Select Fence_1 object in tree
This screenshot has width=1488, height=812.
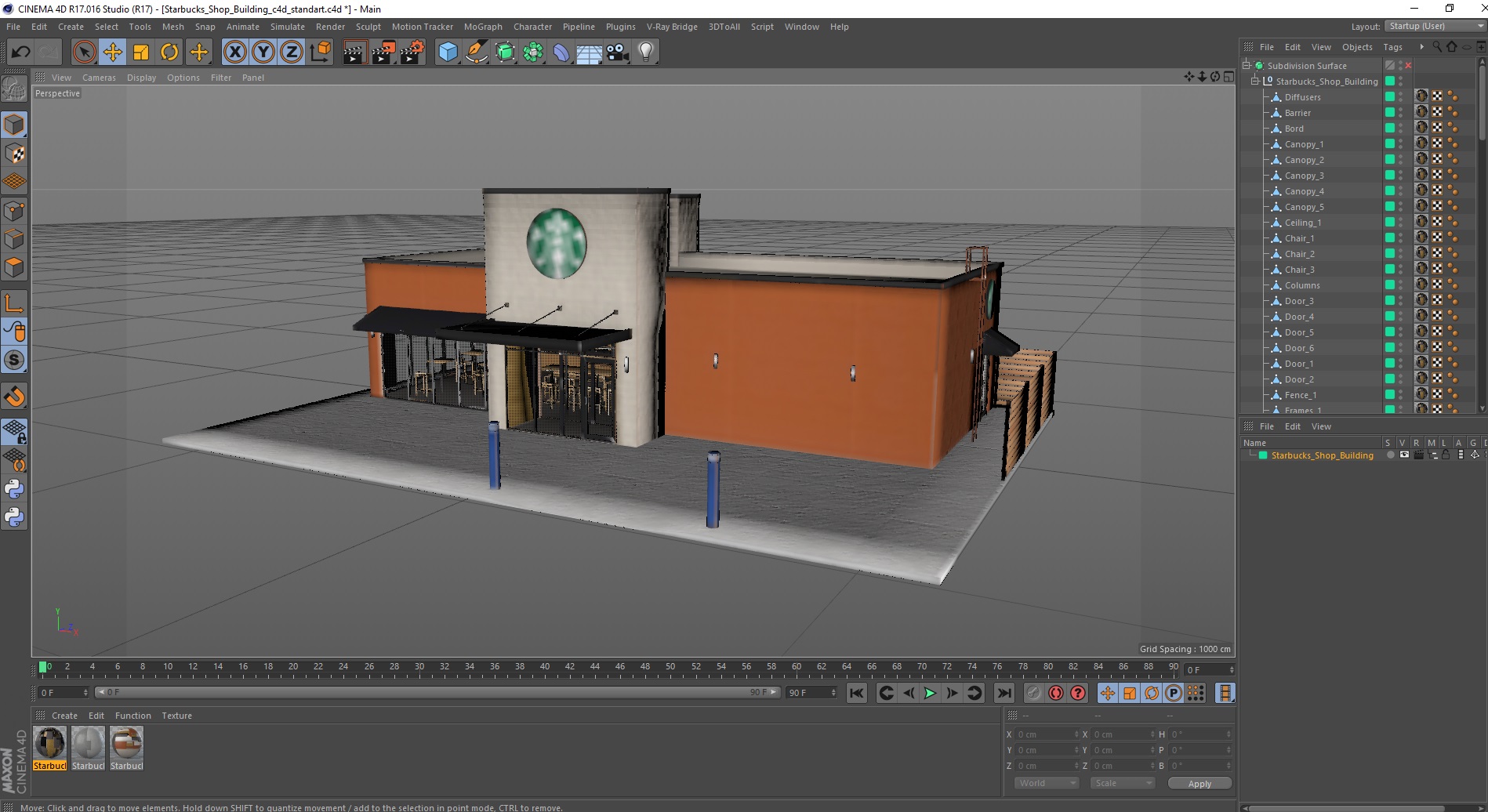tap(1300, 394)
